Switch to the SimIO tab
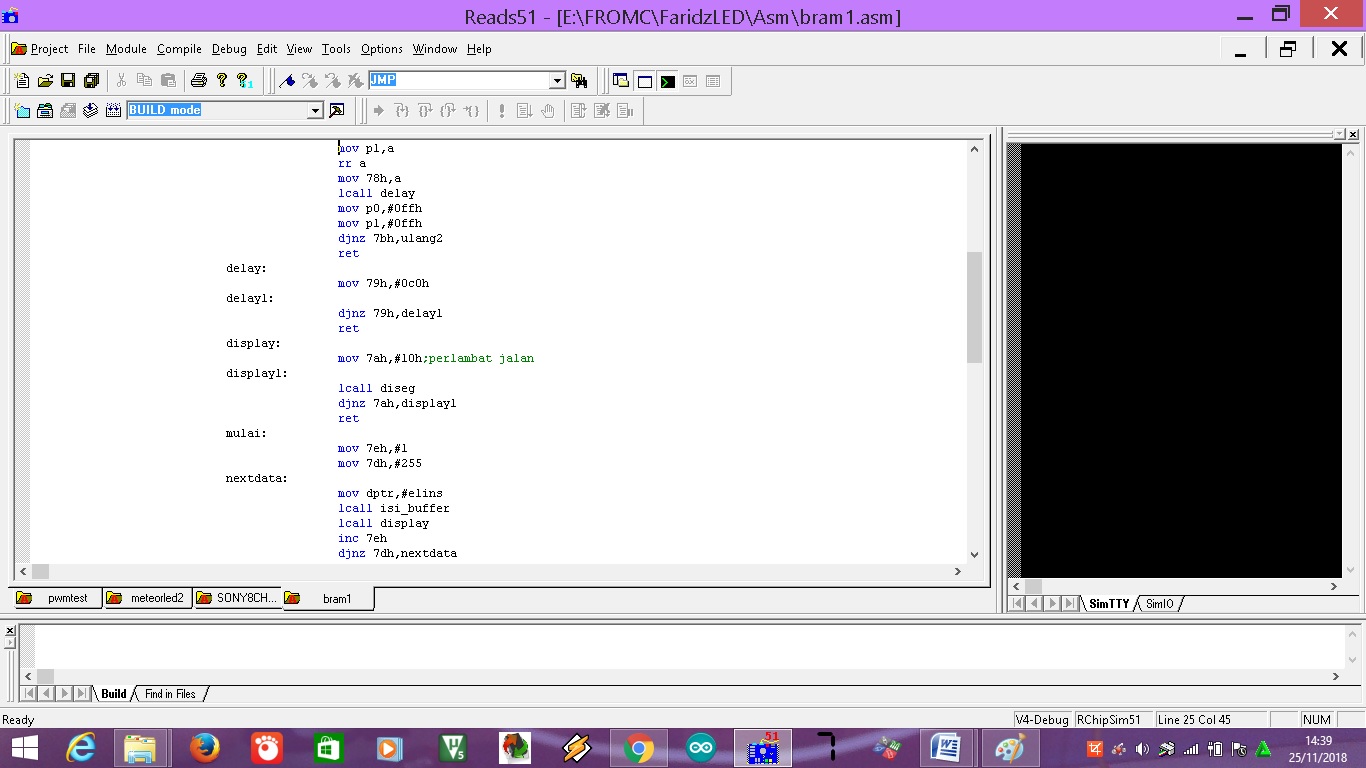This screenshot has width=1366, height=768. (x=1159, y=604)
